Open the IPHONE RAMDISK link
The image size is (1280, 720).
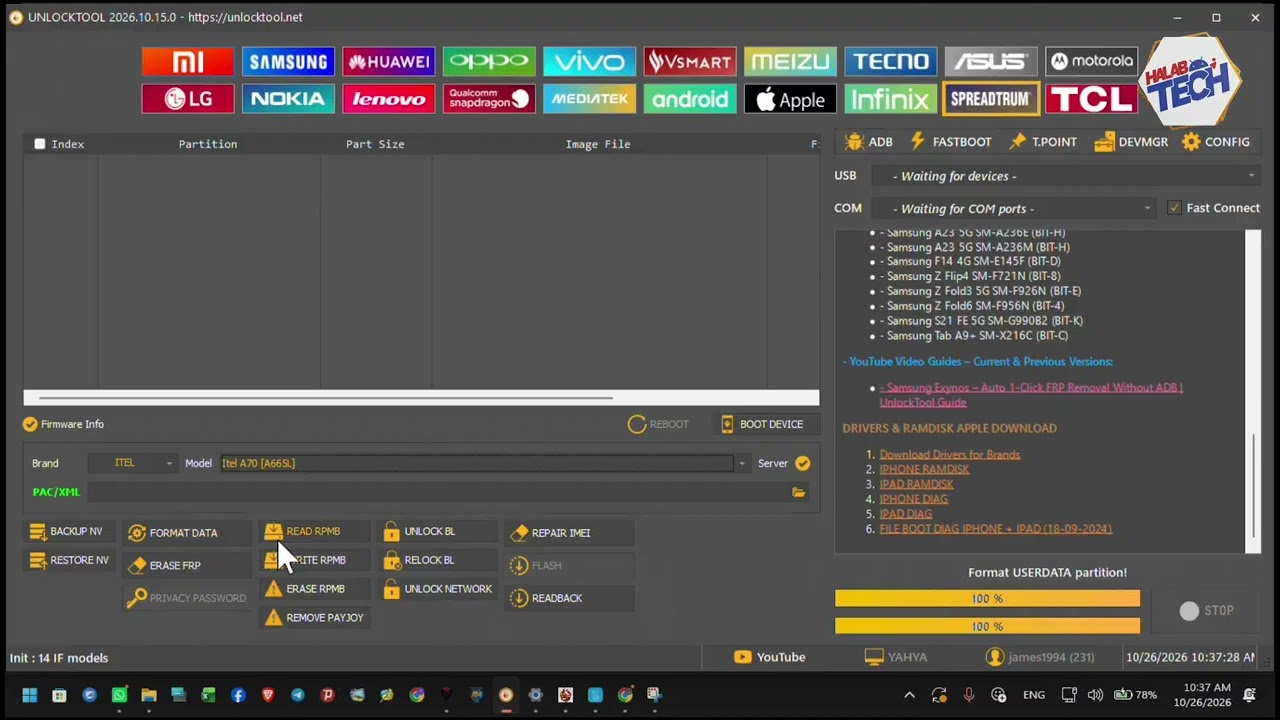(x=924, y=469)
